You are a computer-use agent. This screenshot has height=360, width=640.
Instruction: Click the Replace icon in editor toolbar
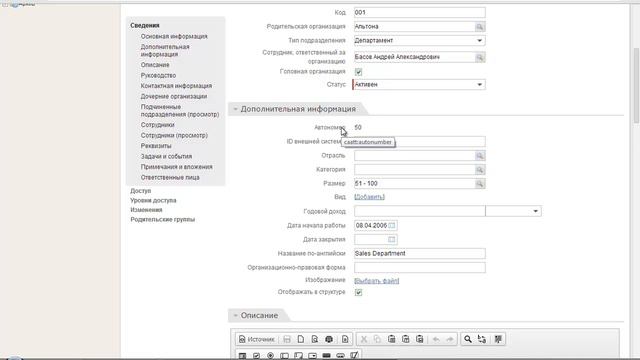(482, 339)
